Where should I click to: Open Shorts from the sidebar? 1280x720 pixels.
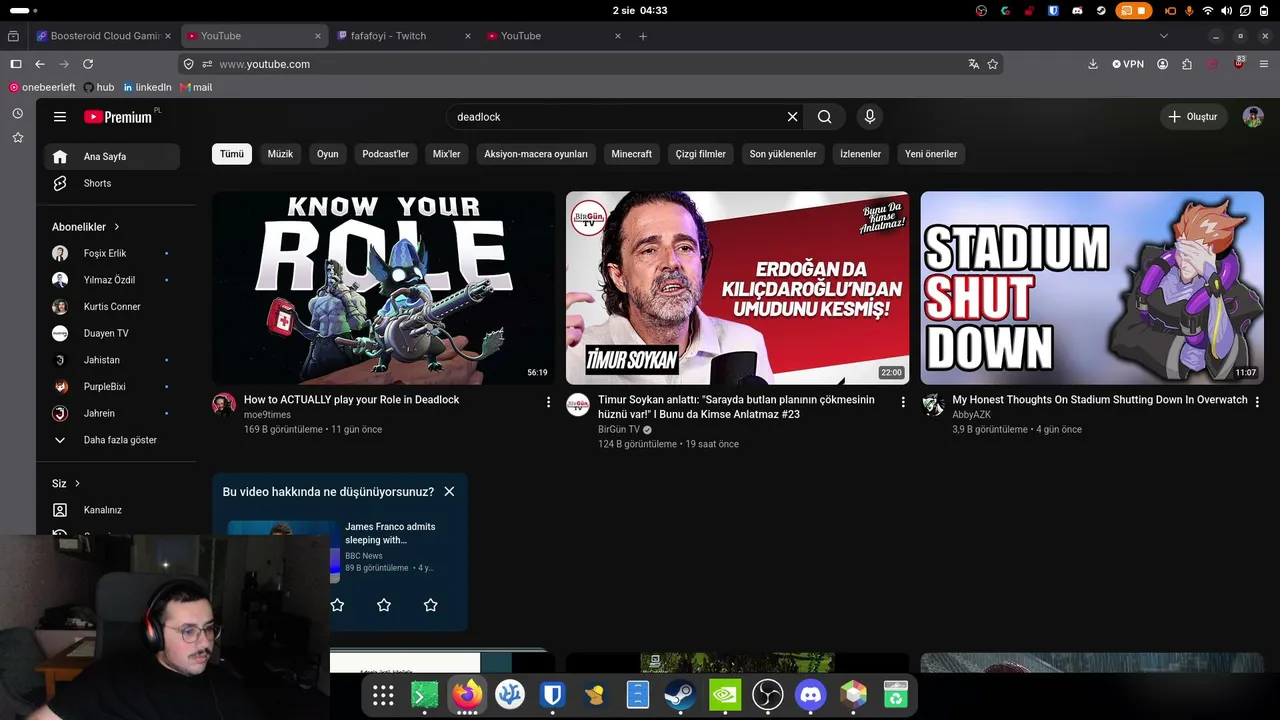coord(112,183)
